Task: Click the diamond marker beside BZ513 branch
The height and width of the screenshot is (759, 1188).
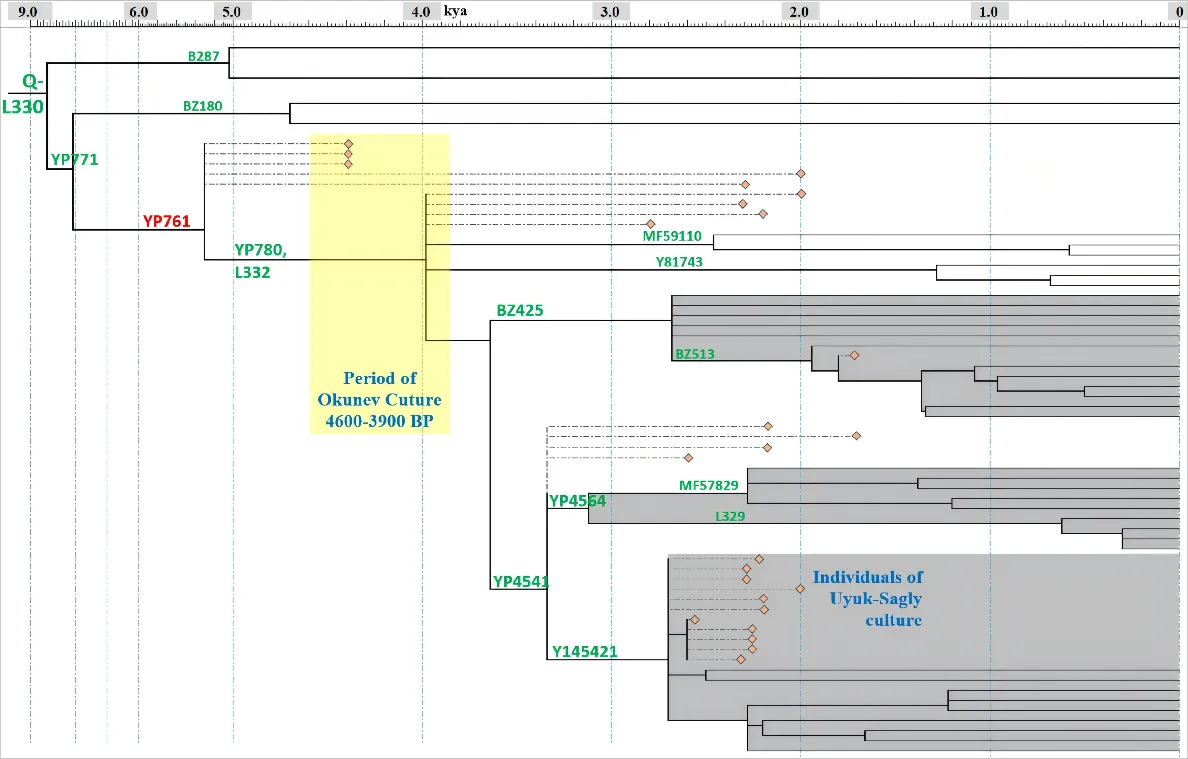Action: 854,355
